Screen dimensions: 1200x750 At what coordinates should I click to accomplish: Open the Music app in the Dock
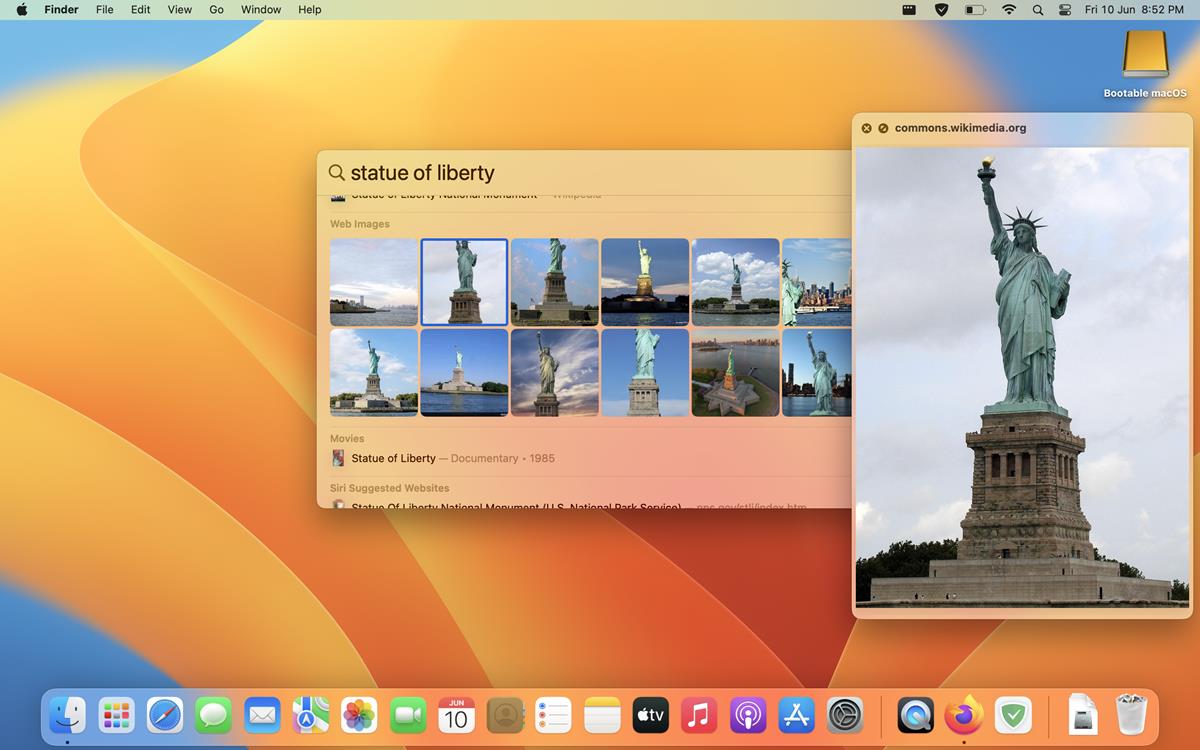click(x=698, y=715)
